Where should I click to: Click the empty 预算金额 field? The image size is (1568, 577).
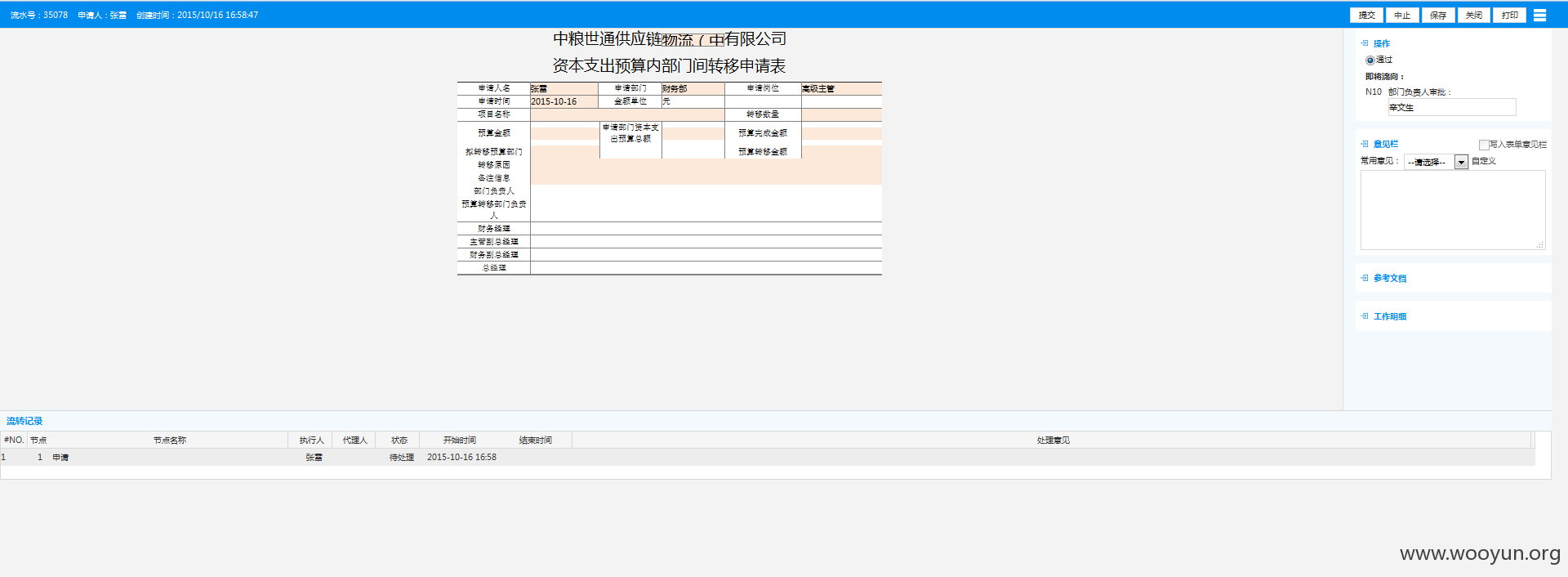click(x=564, y=133)
